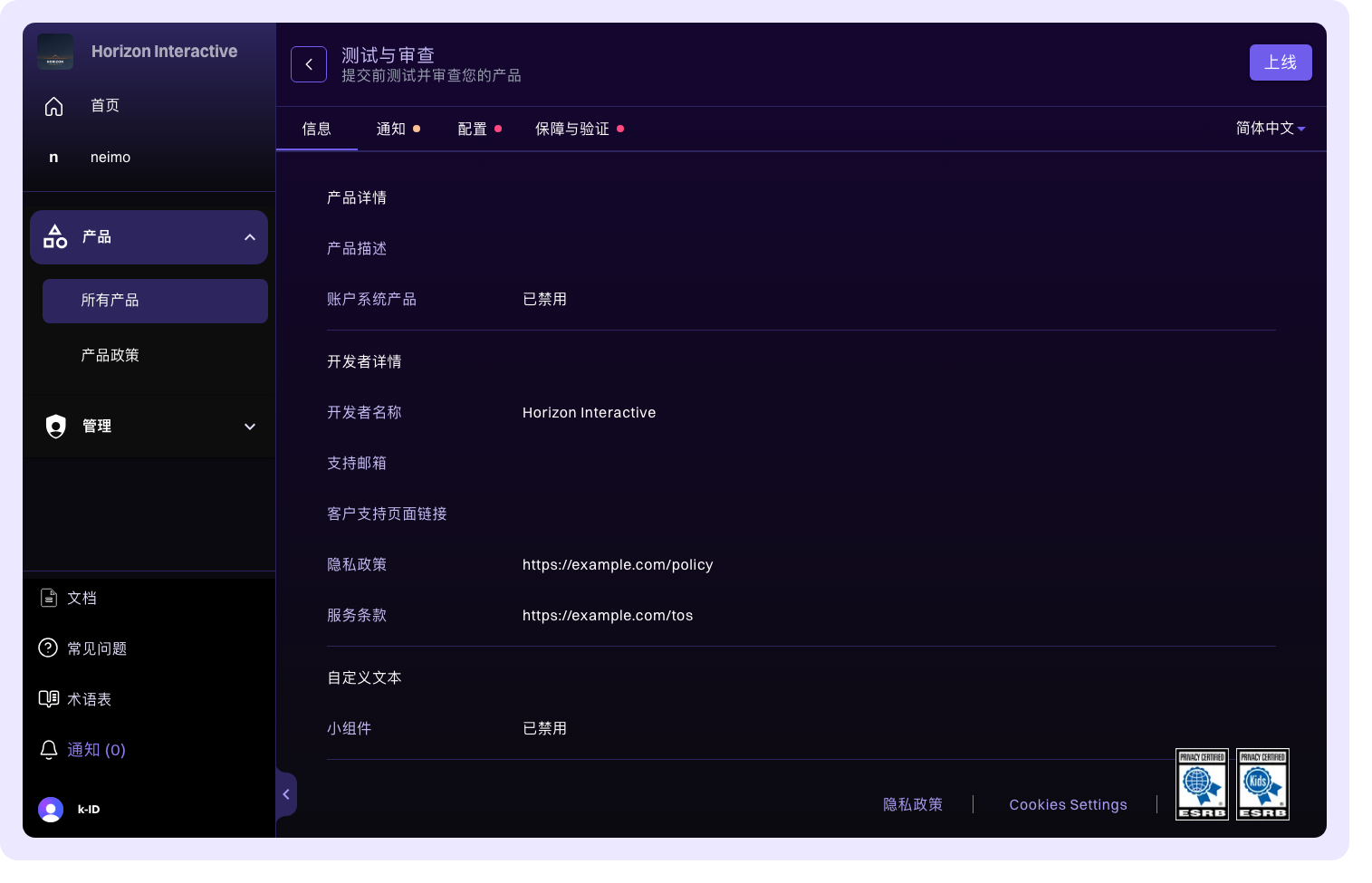This screenshot has width=1372, height=883.
Task: Click the footer 隐私政策 link
Action: point(913,804)
